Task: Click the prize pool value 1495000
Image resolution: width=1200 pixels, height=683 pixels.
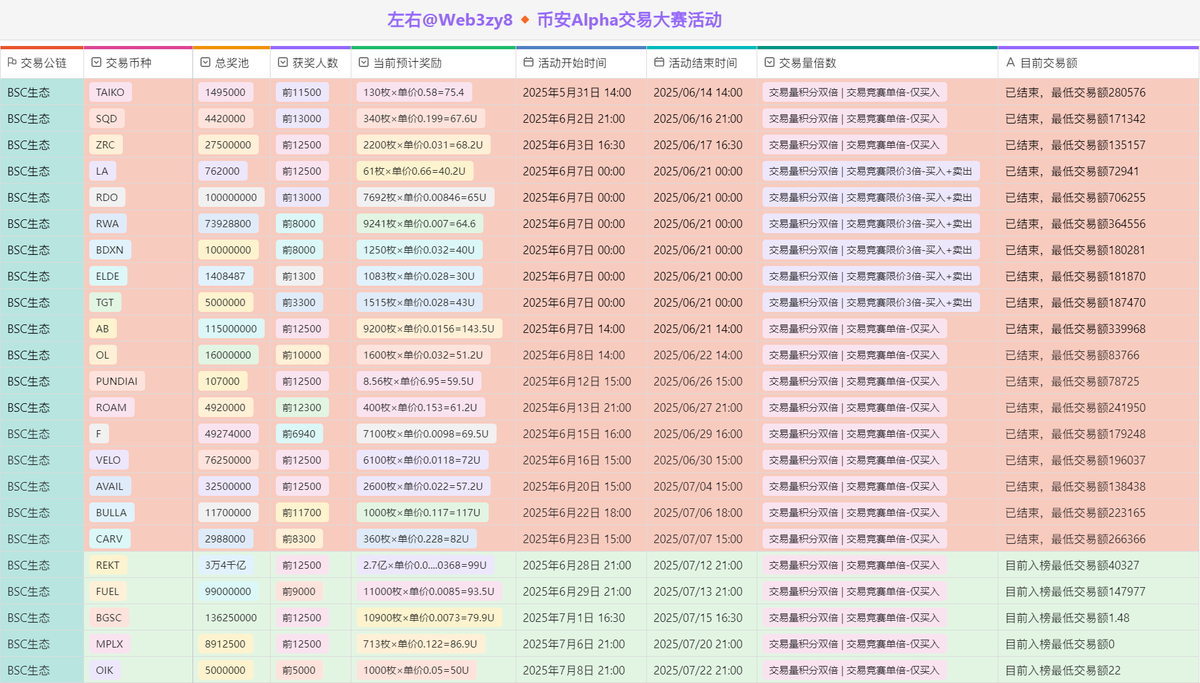Action: (x=225, y=92)
